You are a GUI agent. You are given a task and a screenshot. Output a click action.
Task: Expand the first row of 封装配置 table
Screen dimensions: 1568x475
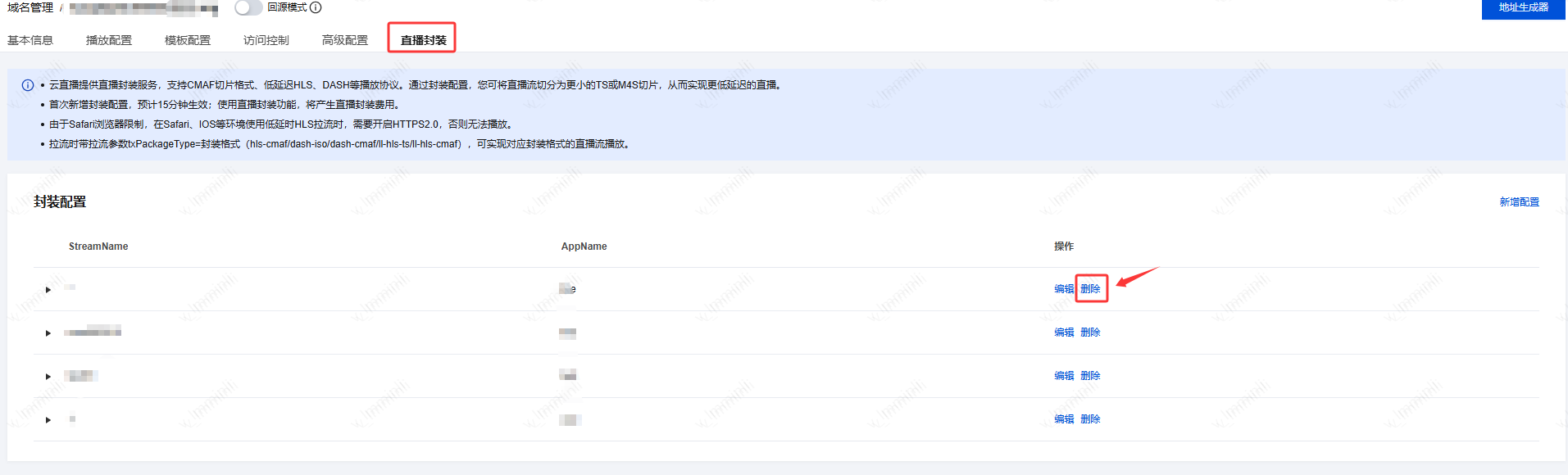48,290
